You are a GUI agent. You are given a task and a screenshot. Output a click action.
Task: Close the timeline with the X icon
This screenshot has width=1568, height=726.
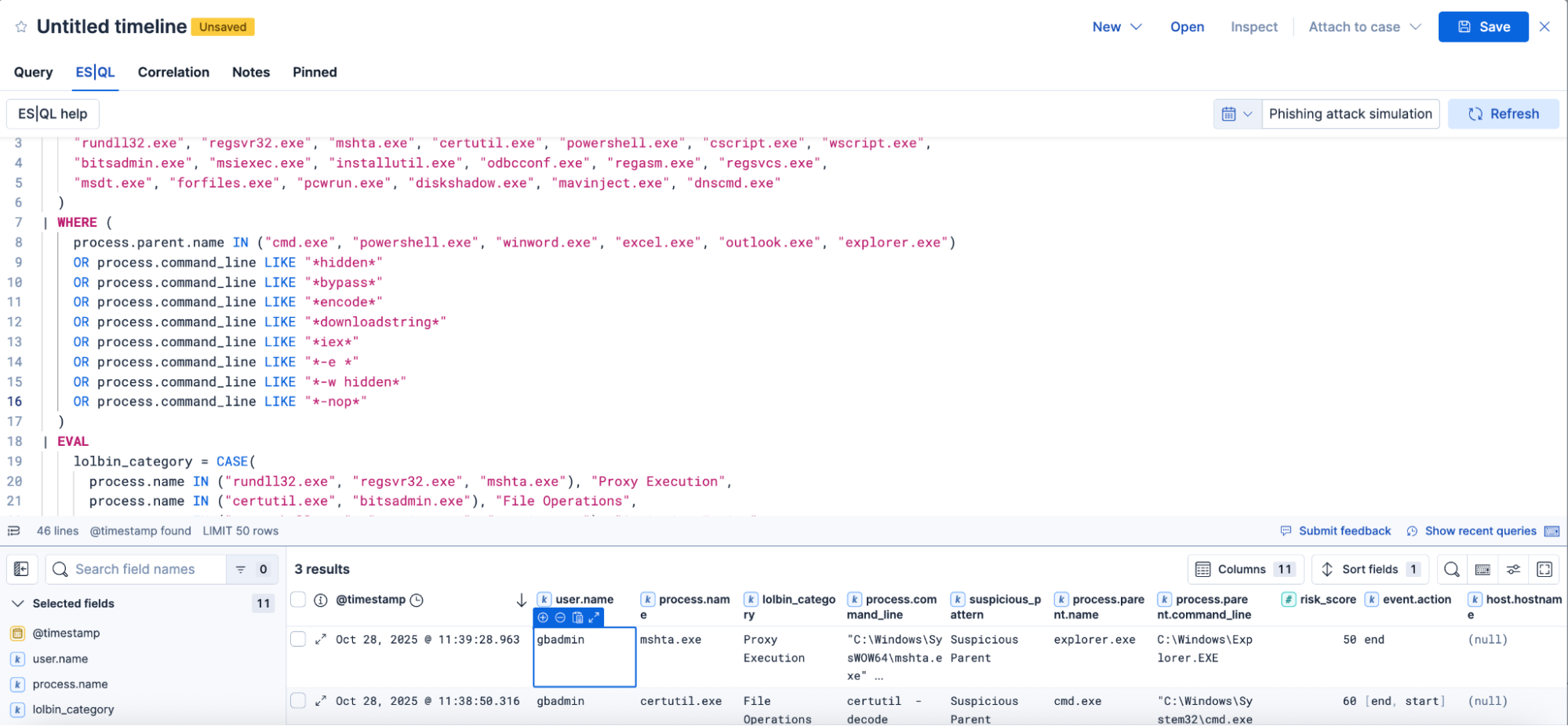[1544, 27]
